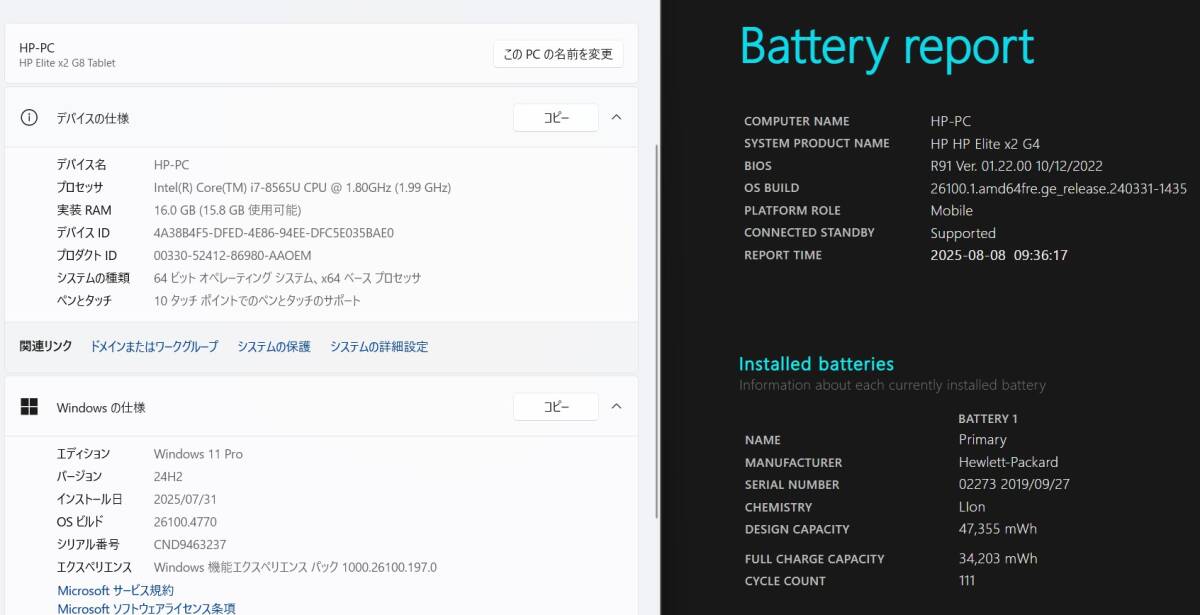1200x615 pixels.
Task: Select the serial number 'CND9463237'
Action: coord(190,544)
